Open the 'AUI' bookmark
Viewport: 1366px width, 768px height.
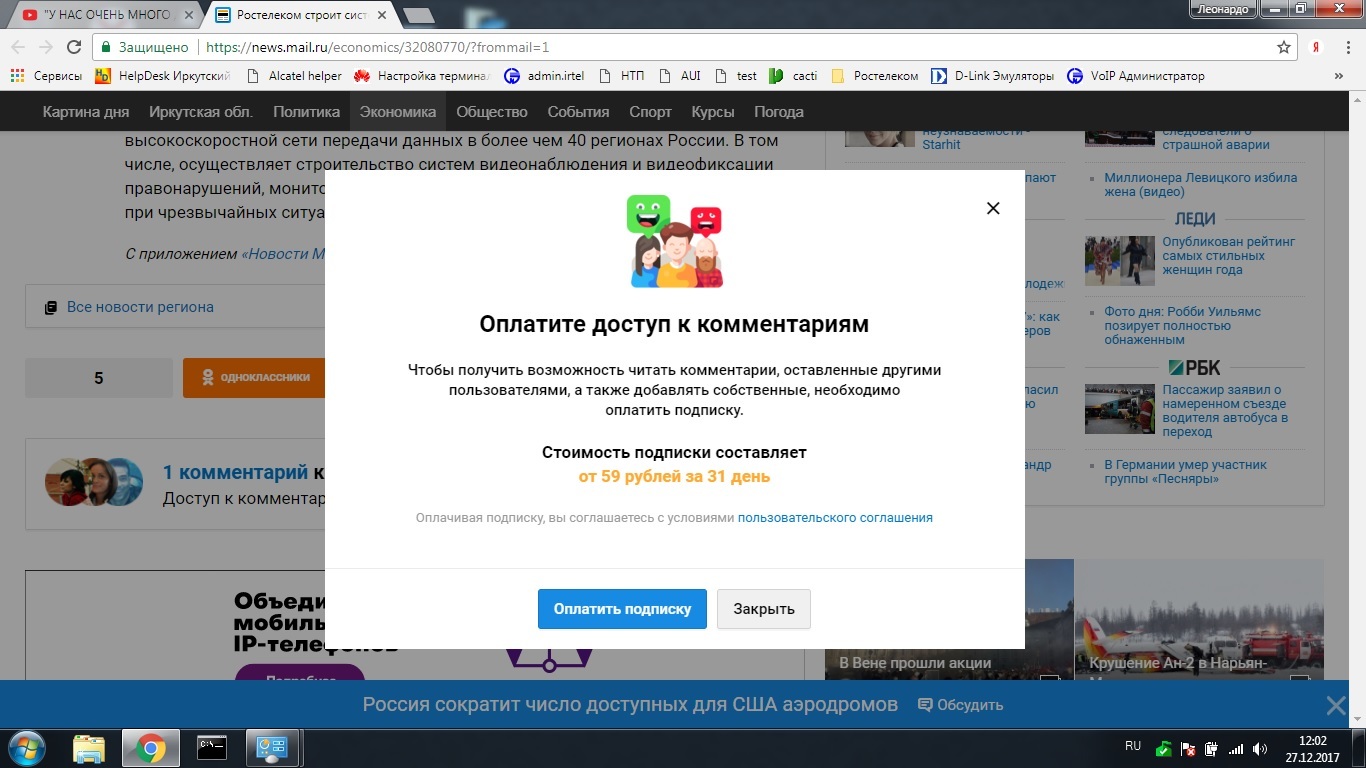679,75
